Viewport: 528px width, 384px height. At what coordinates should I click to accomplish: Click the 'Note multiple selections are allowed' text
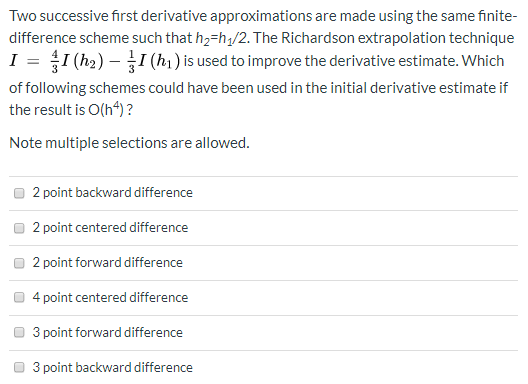(x=129, y=143)
